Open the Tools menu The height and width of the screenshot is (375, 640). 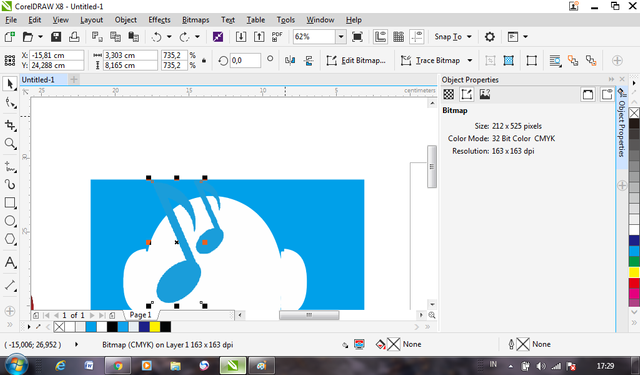[x=285, y=20]
